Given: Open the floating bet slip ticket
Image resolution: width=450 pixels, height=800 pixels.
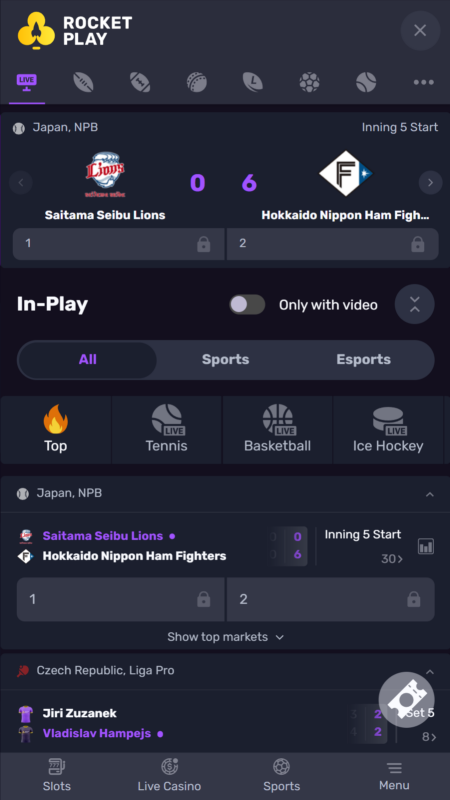Looking at the screenshot, I should [x=407, y=699].
